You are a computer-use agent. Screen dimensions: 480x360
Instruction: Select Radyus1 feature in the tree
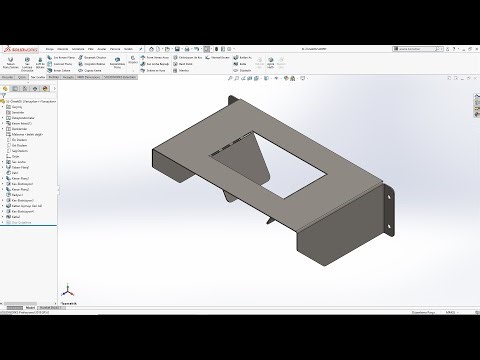coord(14,195)
